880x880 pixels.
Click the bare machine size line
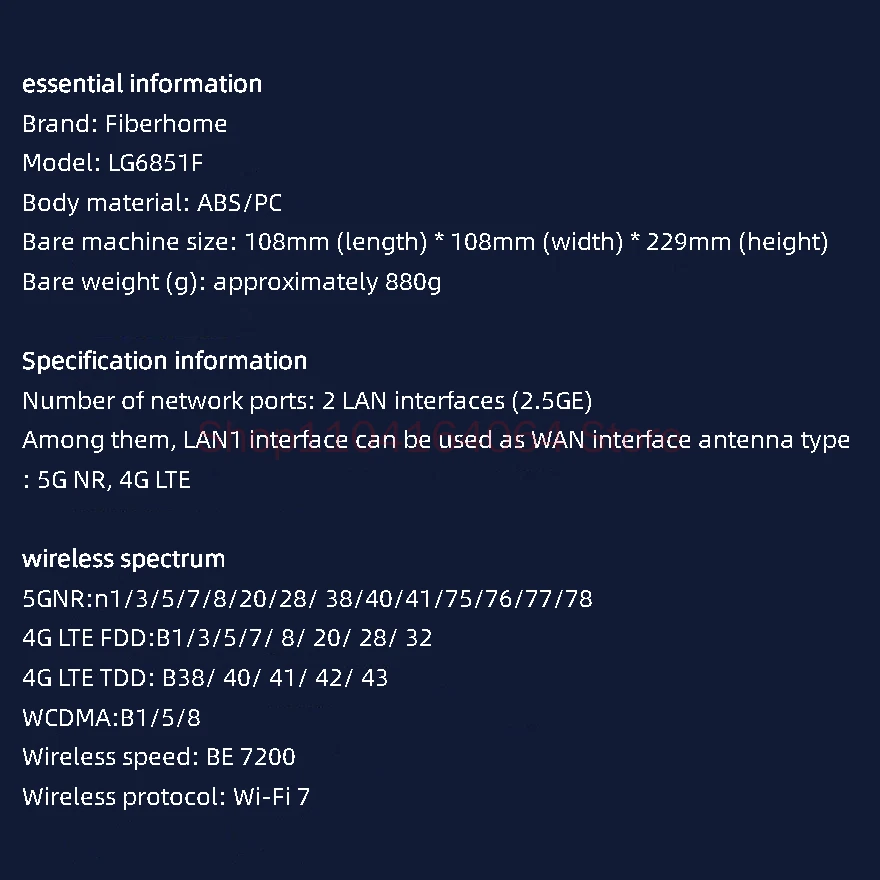425,242
